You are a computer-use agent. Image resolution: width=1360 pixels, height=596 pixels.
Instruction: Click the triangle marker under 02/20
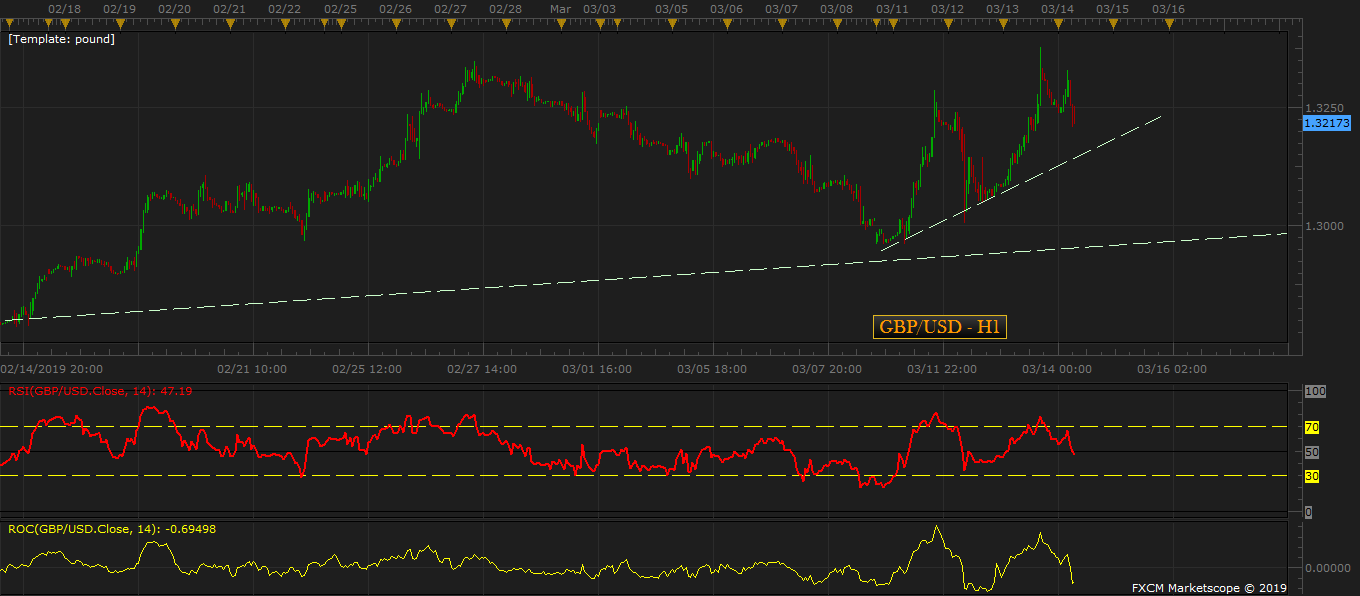176,23
